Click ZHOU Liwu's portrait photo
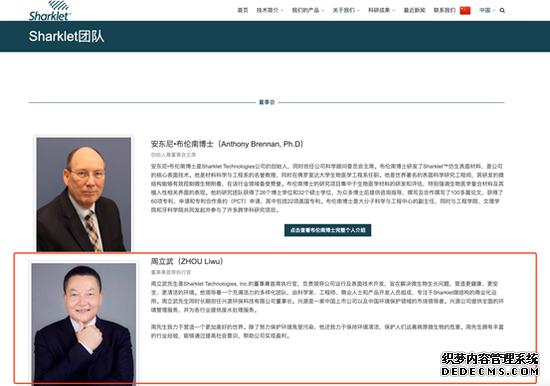Image resolution: width=550 pixels, height=386 pixels. 83,323
